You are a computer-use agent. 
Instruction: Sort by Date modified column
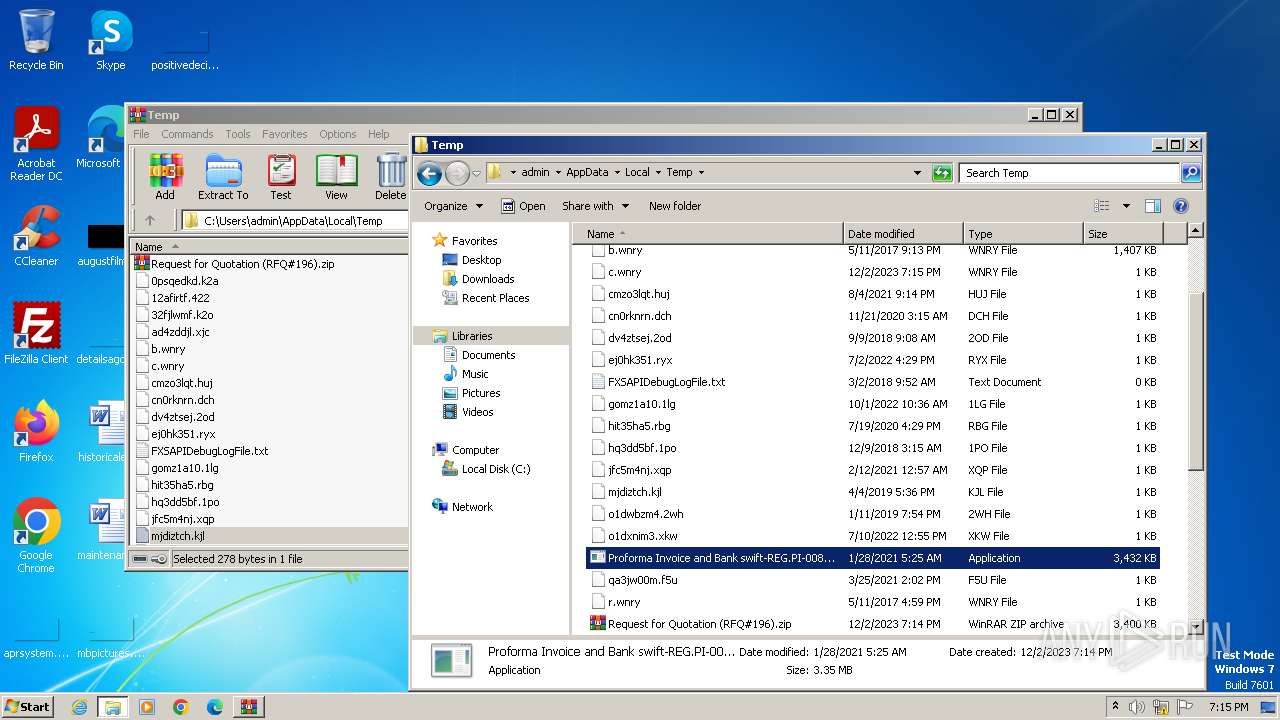click(x=904, y=233)
